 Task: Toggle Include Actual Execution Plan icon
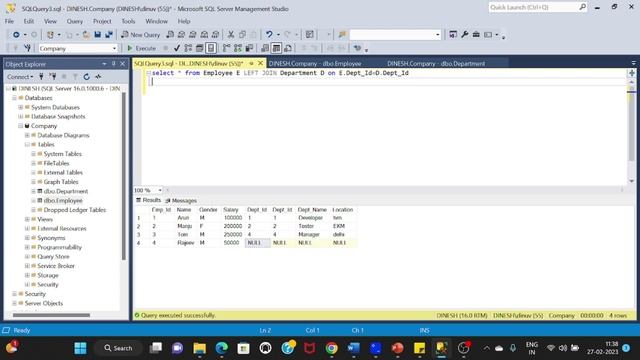(227, 48)
